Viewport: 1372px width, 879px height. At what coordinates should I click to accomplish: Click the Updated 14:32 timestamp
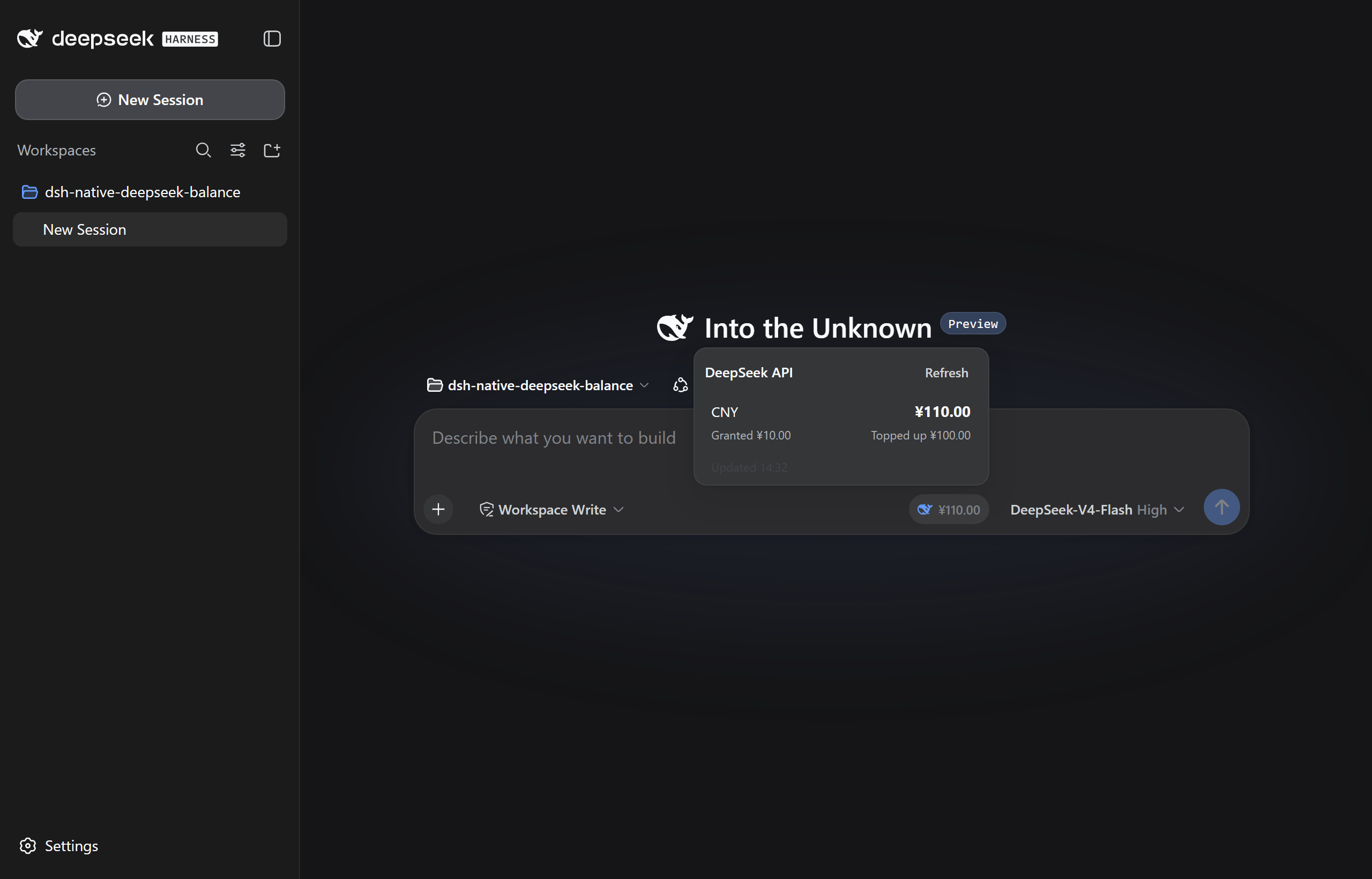[x=749, y=467]
